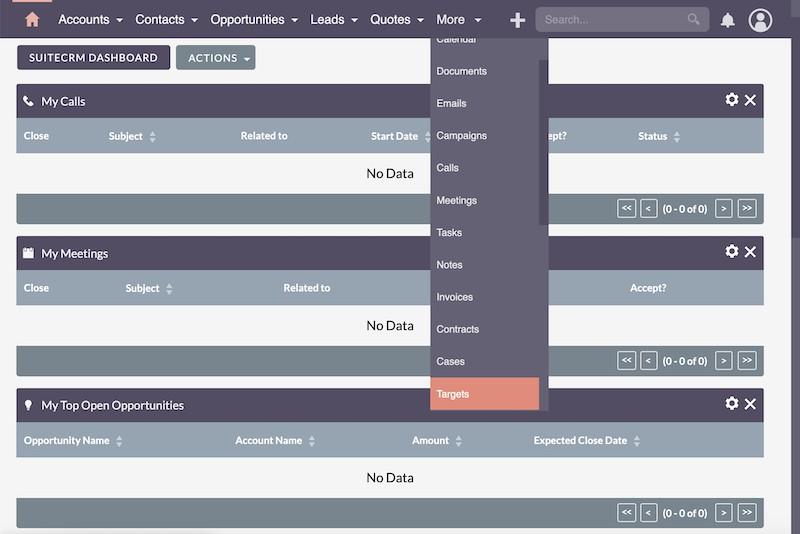Select Meetings from More menu

485,200
